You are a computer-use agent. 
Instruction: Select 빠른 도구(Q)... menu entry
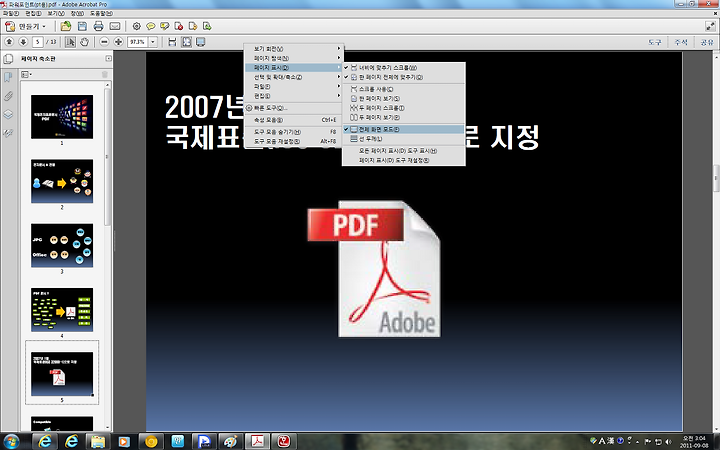(x=294, y=108)
